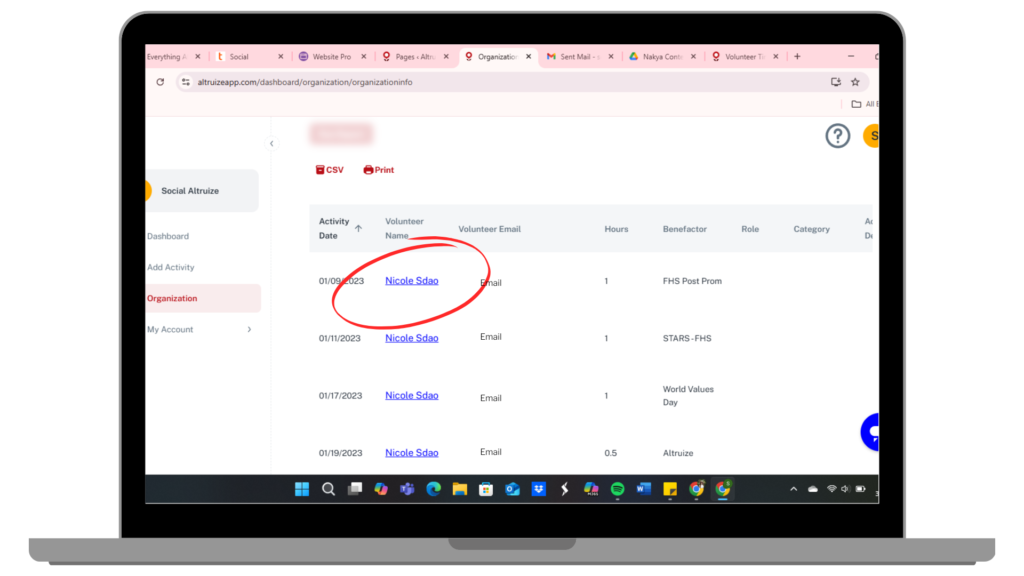Image resolution: width=1024 pixels, height=576 pixels.
Task: Click the Social Altruize organization card
Action: pyautogui.click(x=202, y=191)
